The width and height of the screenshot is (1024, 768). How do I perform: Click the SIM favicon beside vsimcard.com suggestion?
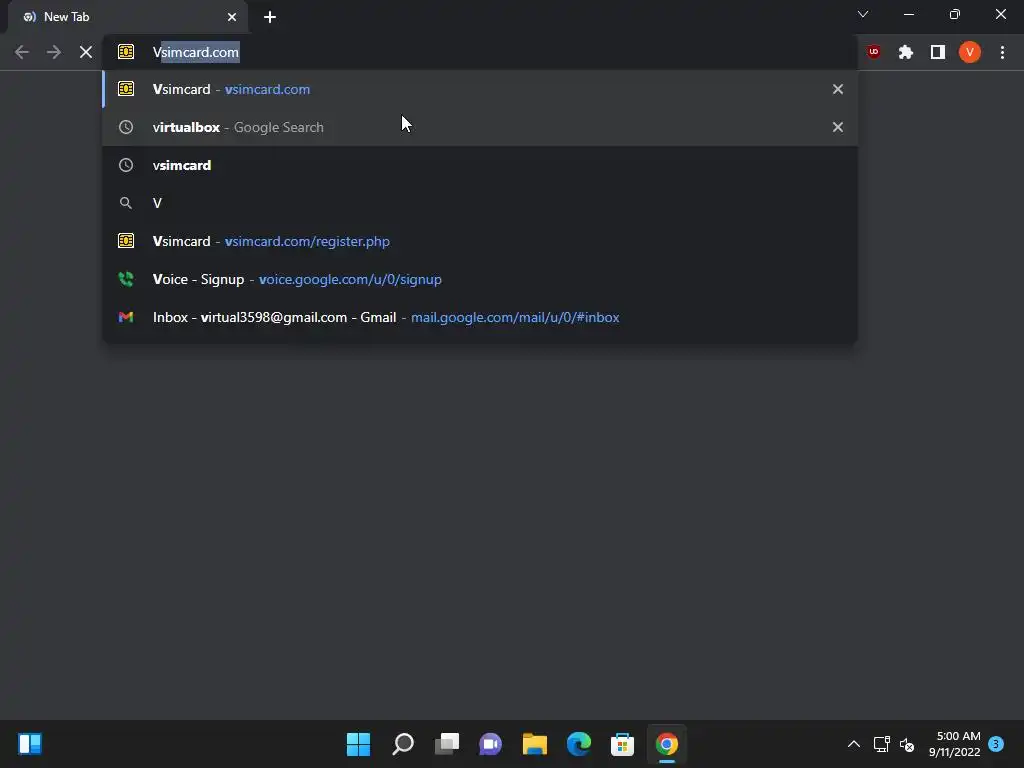pyautogui.click(x=126, y=89)
